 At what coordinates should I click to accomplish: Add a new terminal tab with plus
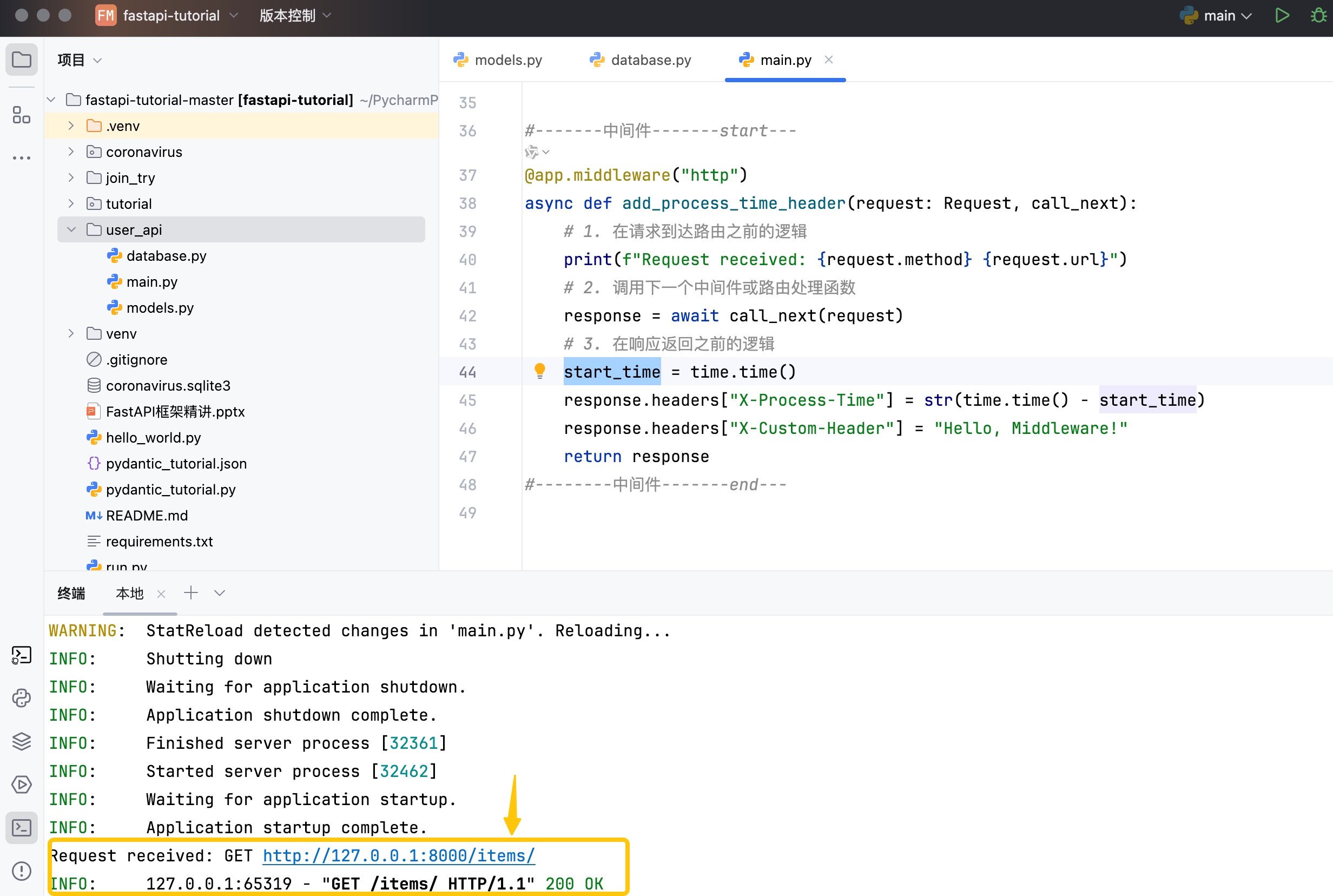pos(191,592)
